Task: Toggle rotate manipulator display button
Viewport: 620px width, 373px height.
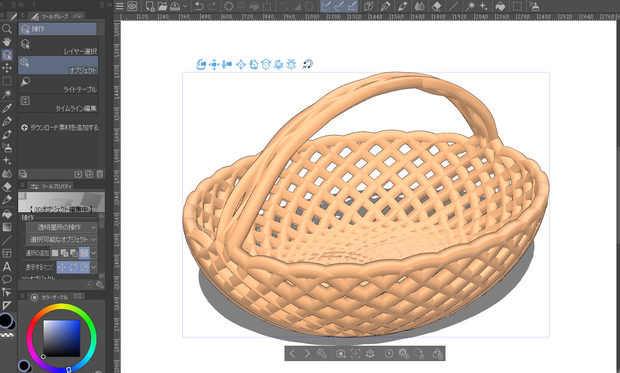Action: point(73,267)
